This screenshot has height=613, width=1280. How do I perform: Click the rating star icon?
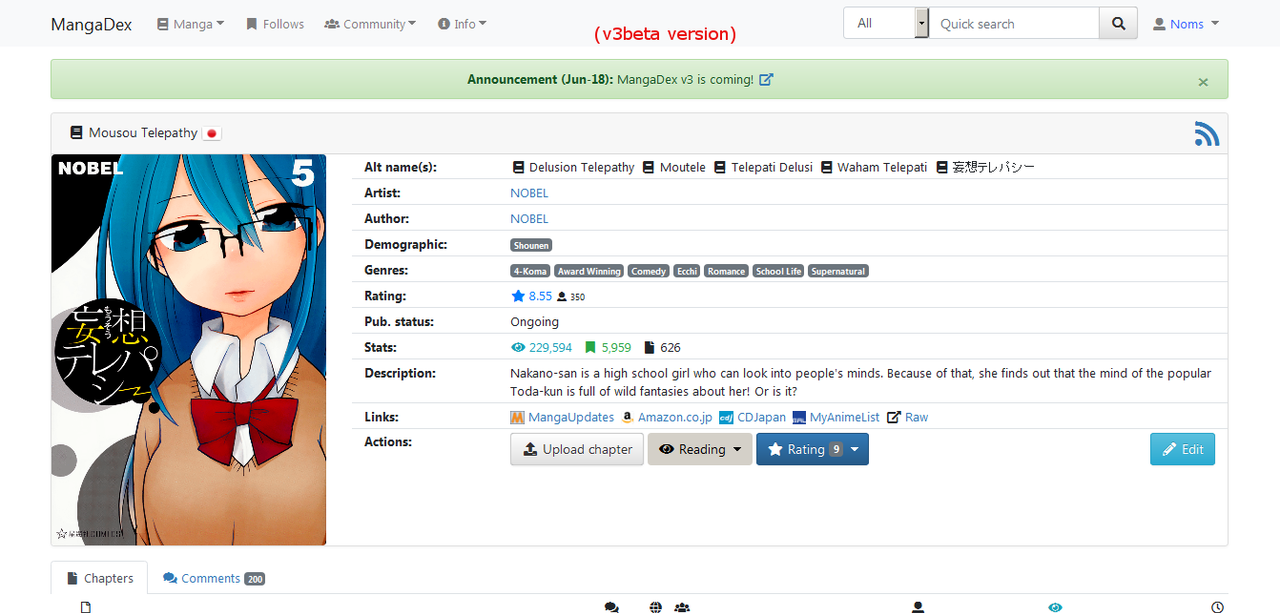518,296
